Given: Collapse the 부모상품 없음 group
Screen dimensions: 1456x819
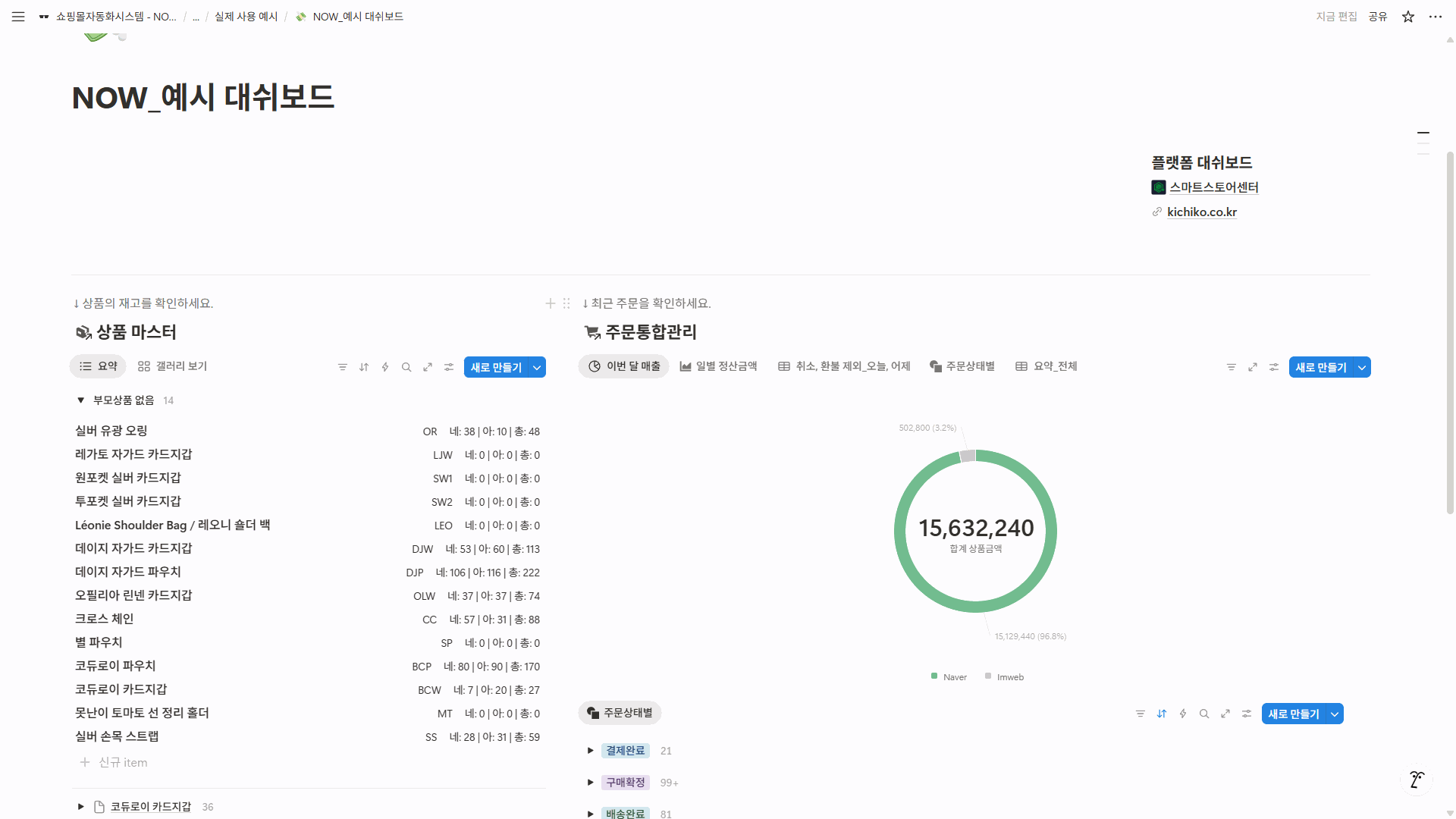Looking at the screenshot, I should 80,400.
